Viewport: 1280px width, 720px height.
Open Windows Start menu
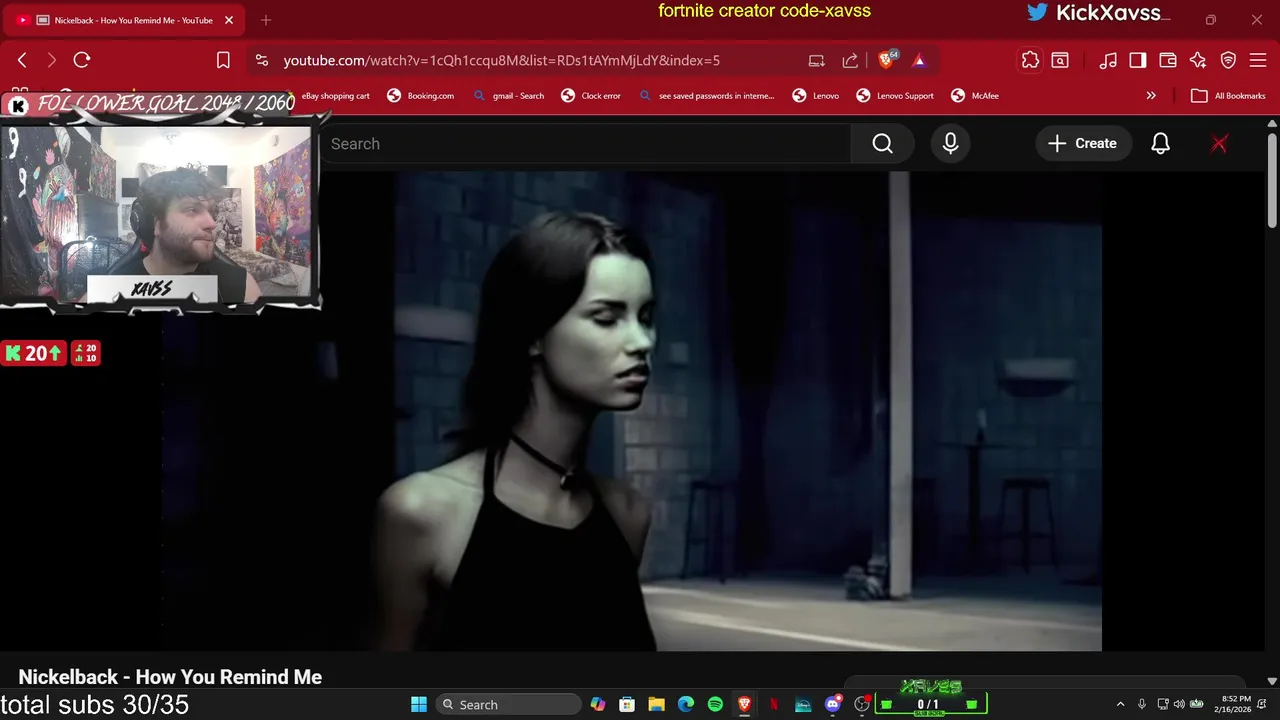point(419,704)
